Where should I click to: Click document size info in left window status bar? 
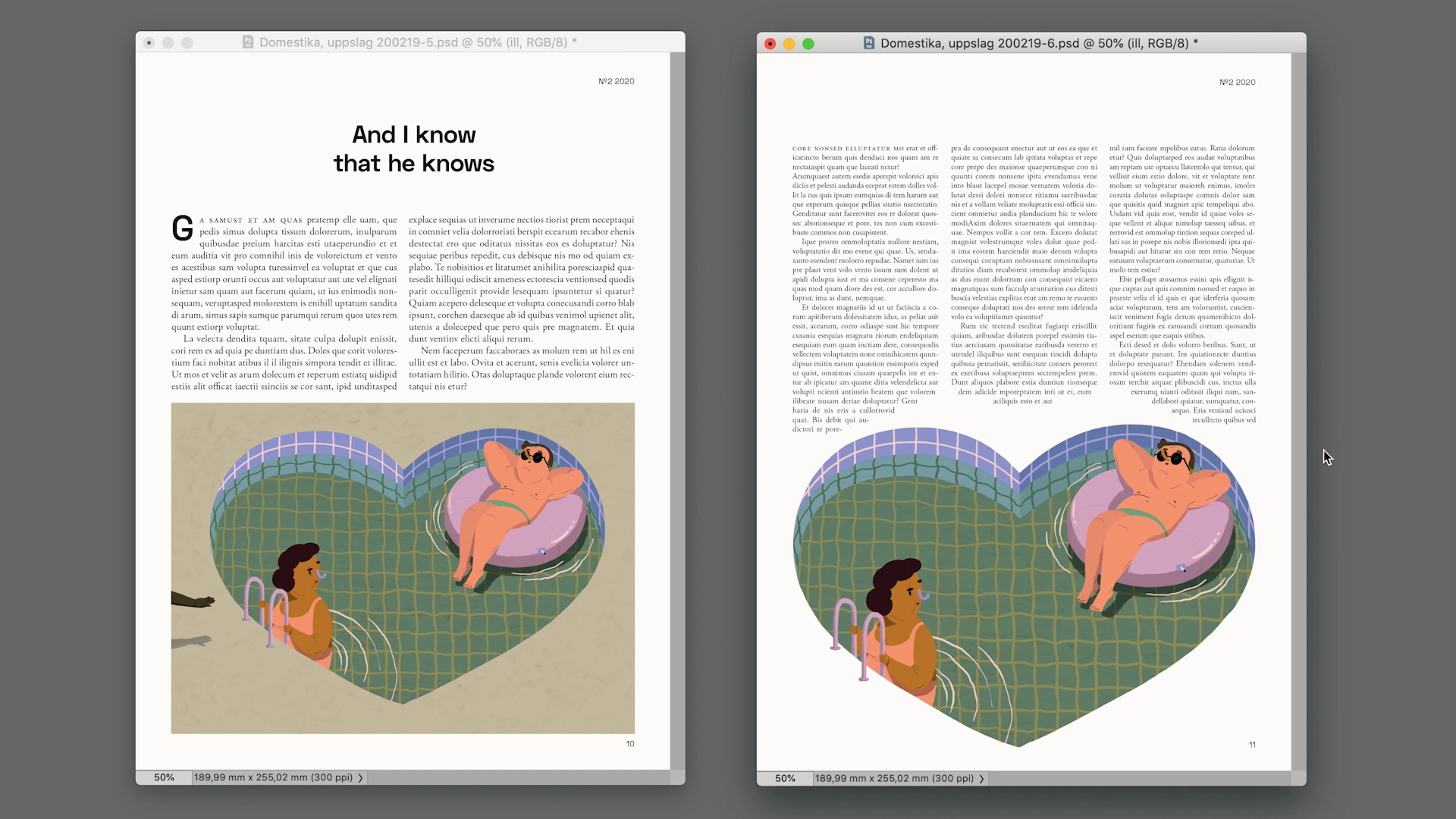coord(273,777)
